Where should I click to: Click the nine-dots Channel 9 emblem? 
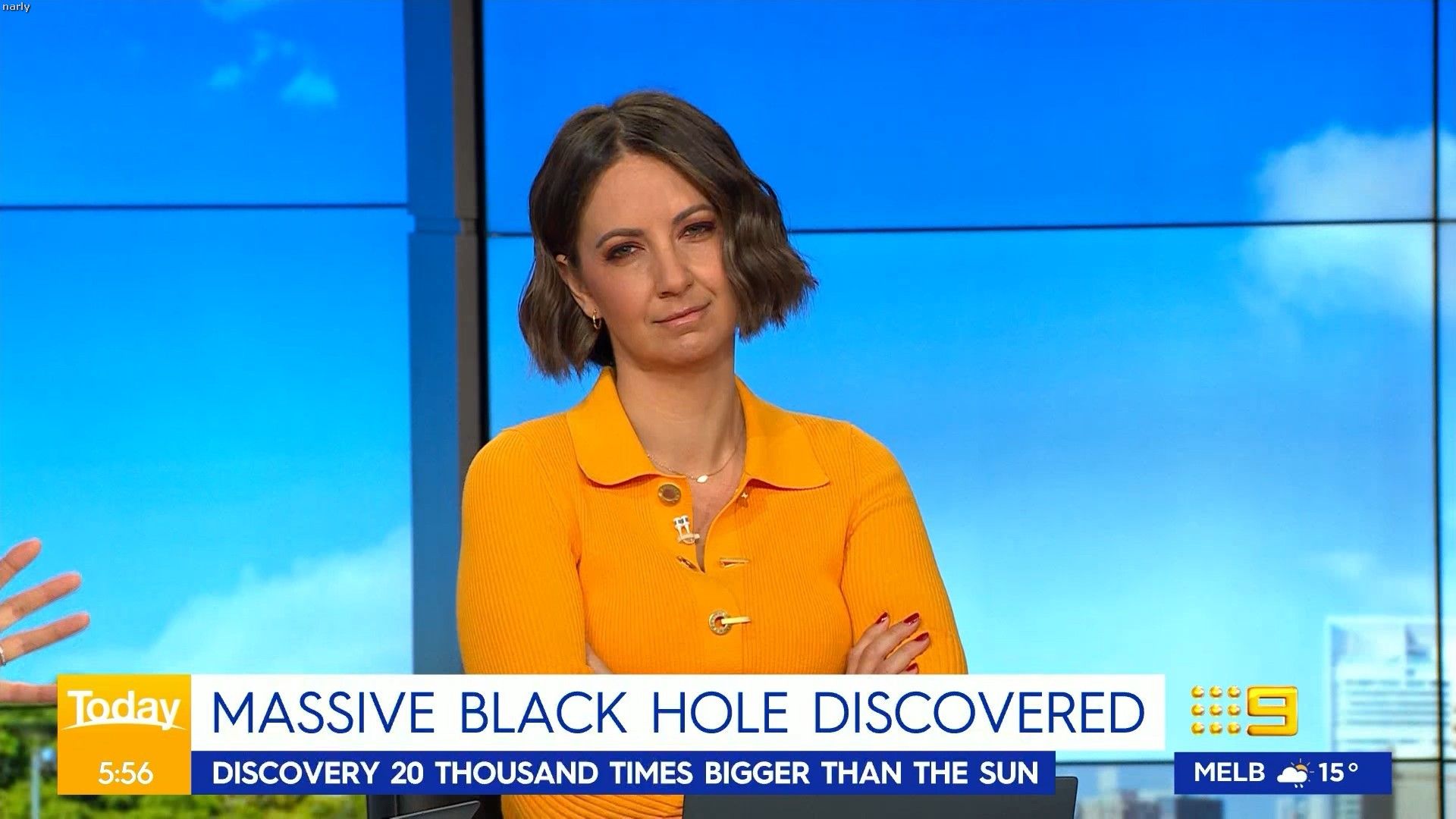pyautogui.click(x=1216, y=711)
